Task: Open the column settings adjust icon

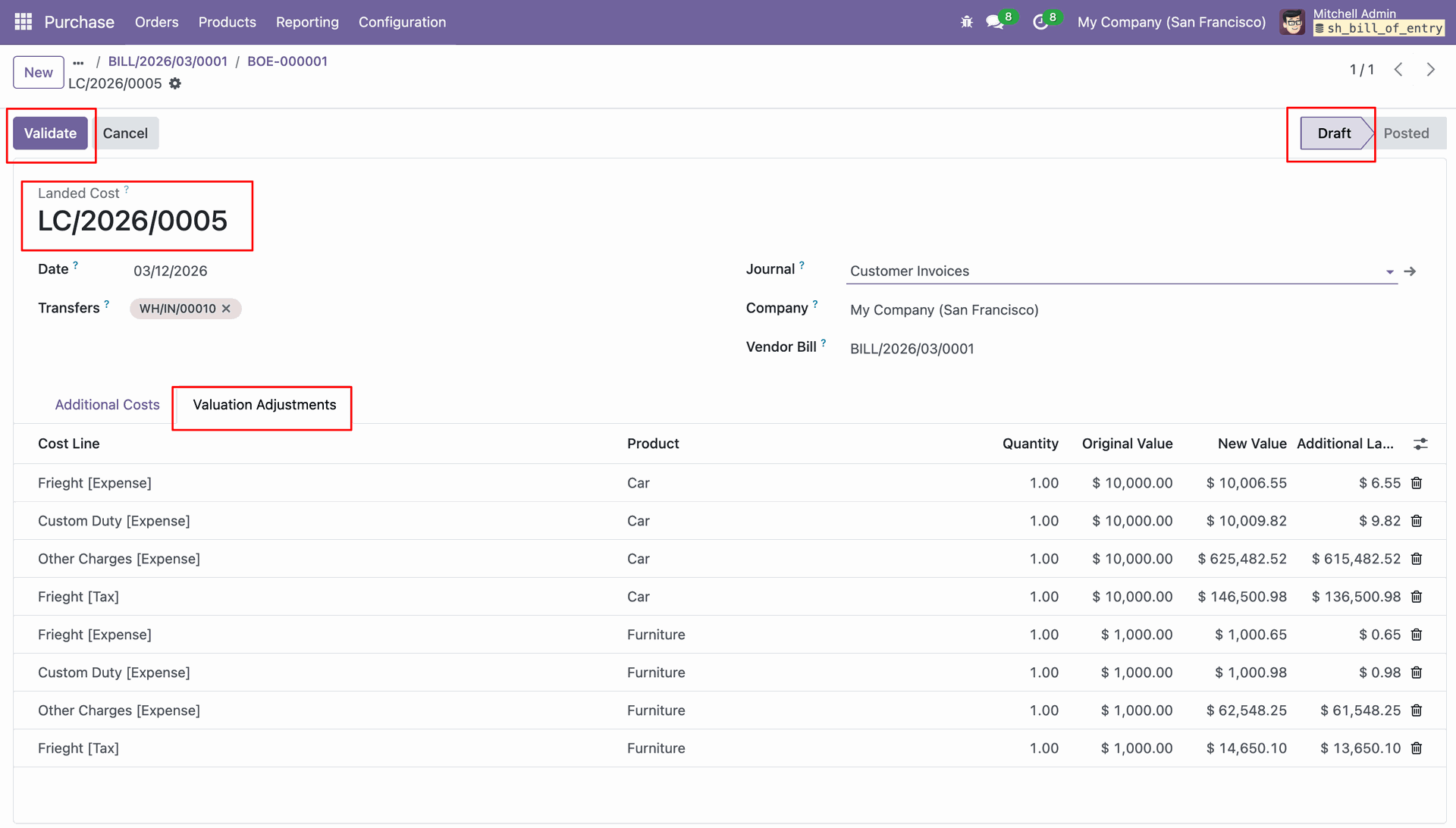Action: (1420, 444)
